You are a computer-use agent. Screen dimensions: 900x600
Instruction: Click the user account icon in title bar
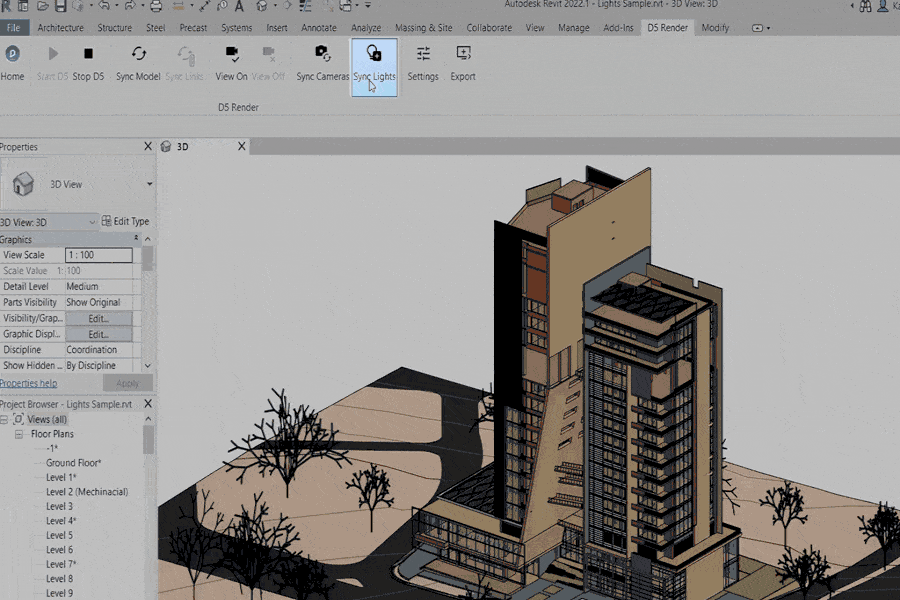coord(883,6)
